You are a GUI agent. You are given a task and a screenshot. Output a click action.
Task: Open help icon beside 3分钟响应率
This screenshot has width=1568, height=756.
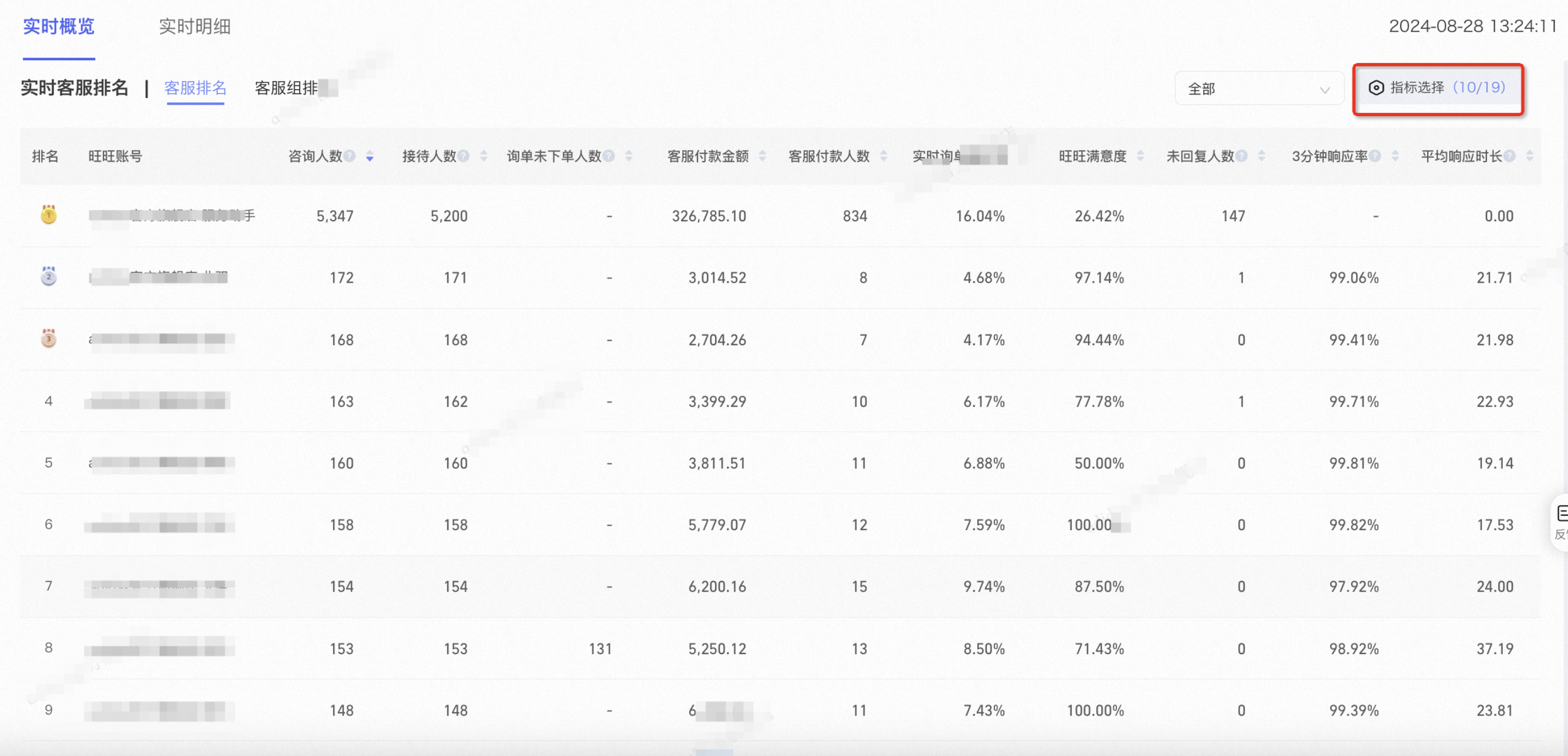pos(1375,157)
